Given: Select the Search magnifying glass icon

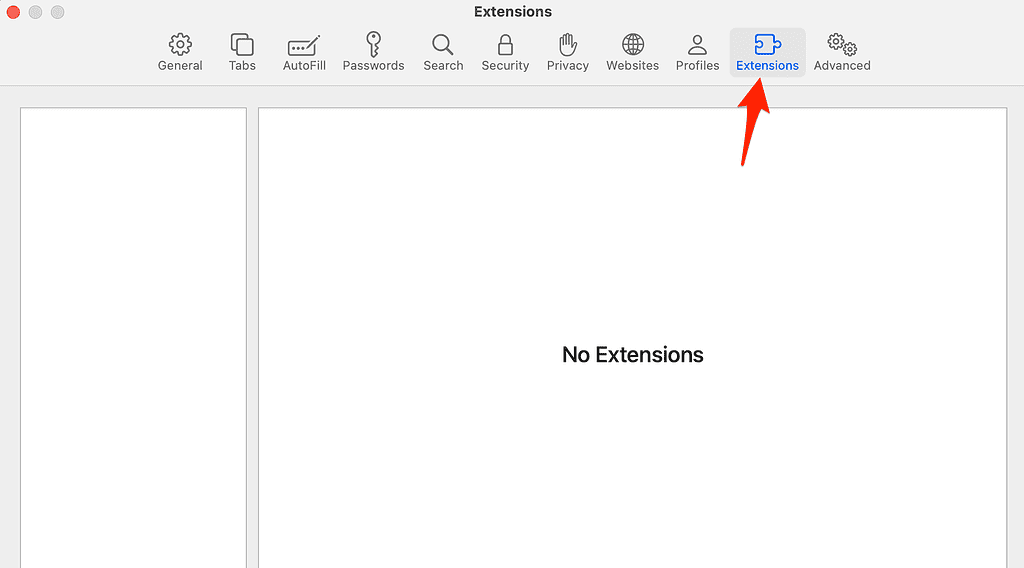Looking at the screenshot, I should pos(443,45).
